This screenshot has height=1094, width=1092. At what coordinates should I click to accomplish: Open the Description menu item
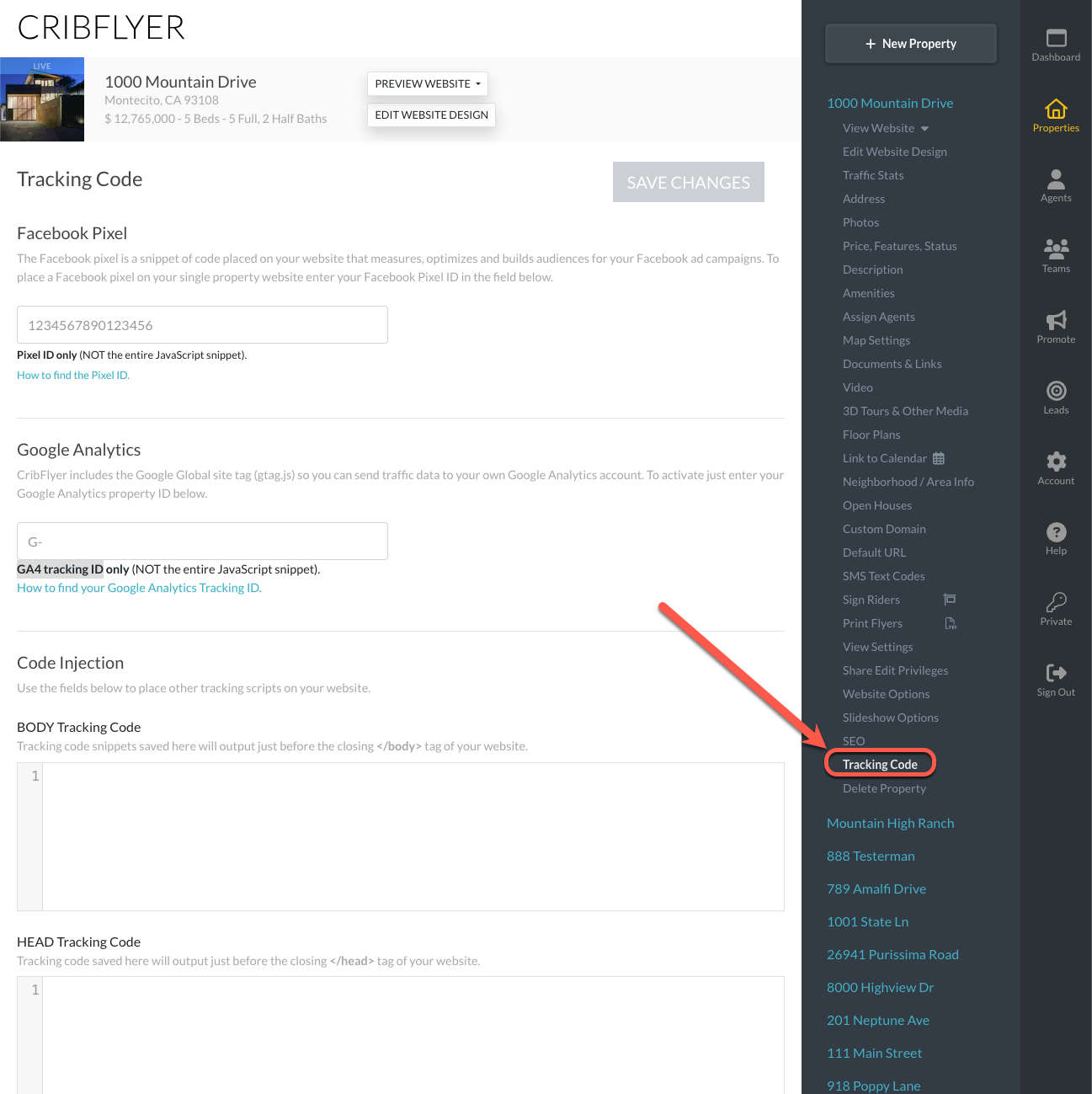tap(872, 269)
